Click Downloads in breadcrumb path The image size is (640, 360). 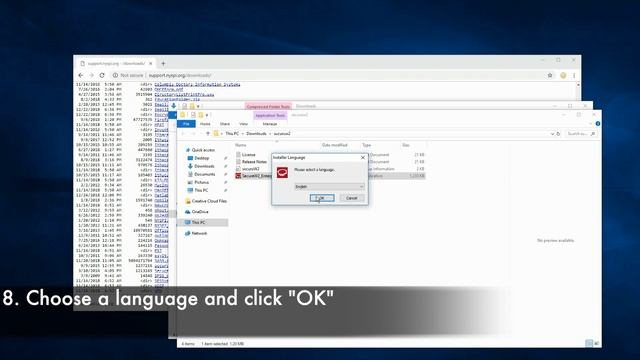(256, 134)
